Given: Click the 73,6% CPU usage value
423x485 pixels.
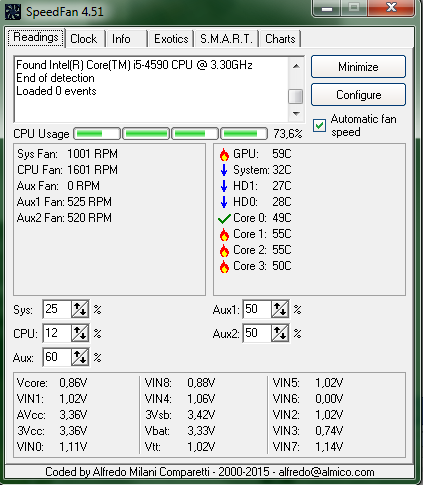Looking at the screenshot, I should [288, 134].
